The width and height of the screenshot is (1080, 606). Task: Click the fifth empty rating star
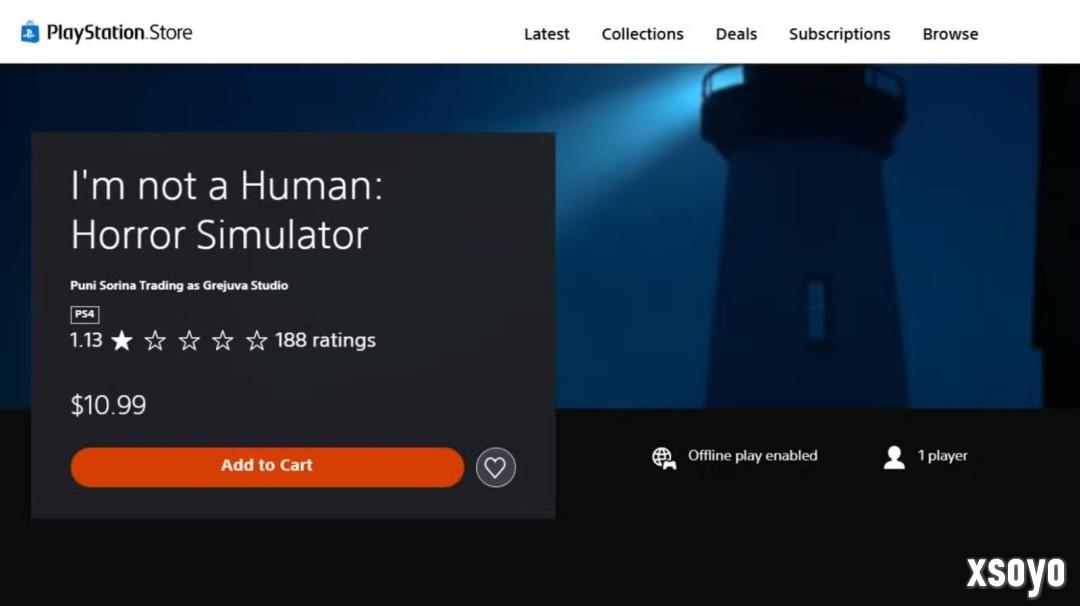click(x=257, y=341)
